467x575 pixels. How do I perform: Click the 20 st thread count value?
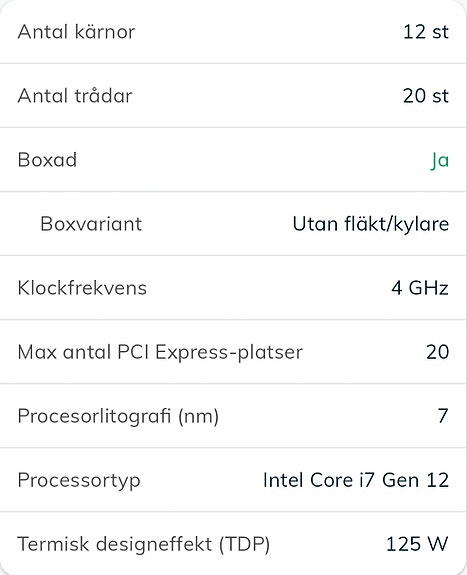tap(426, 96)
